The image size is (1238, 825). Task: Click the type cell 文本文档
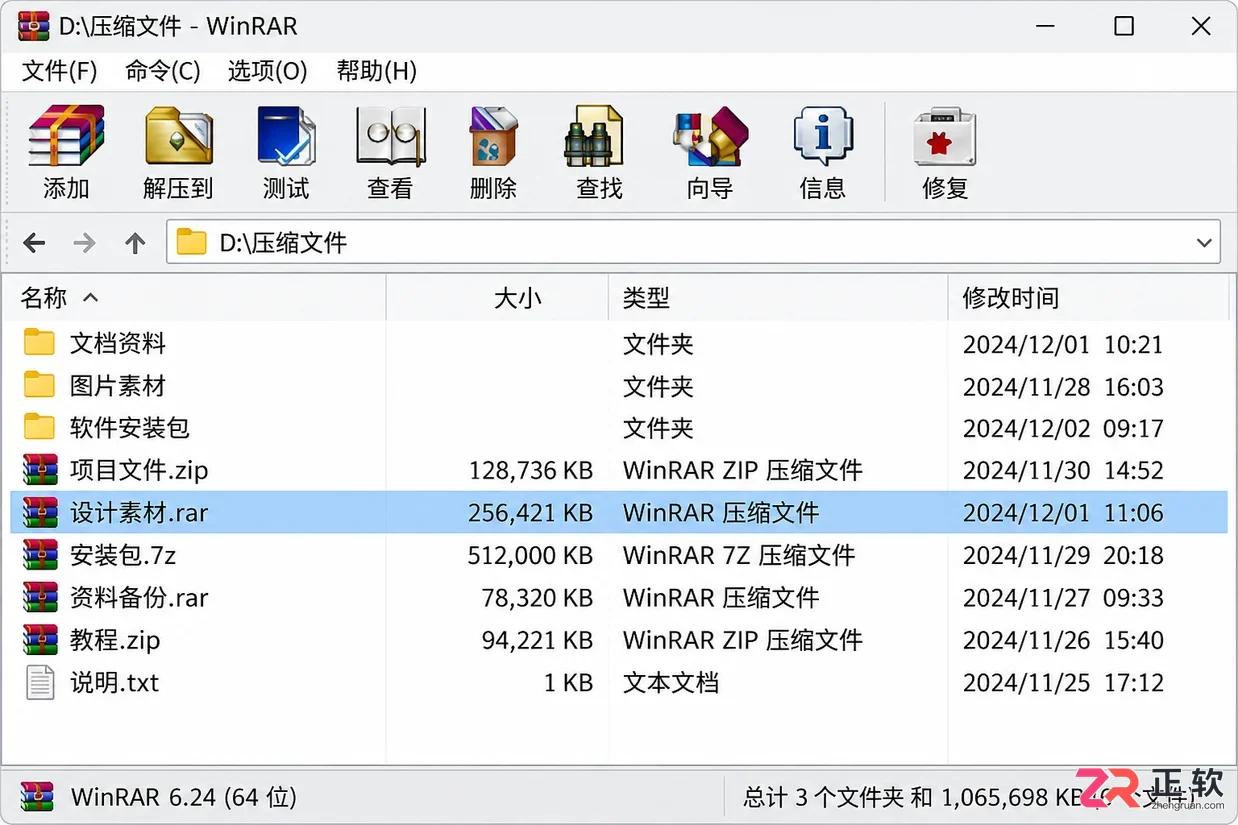(671, 682)
